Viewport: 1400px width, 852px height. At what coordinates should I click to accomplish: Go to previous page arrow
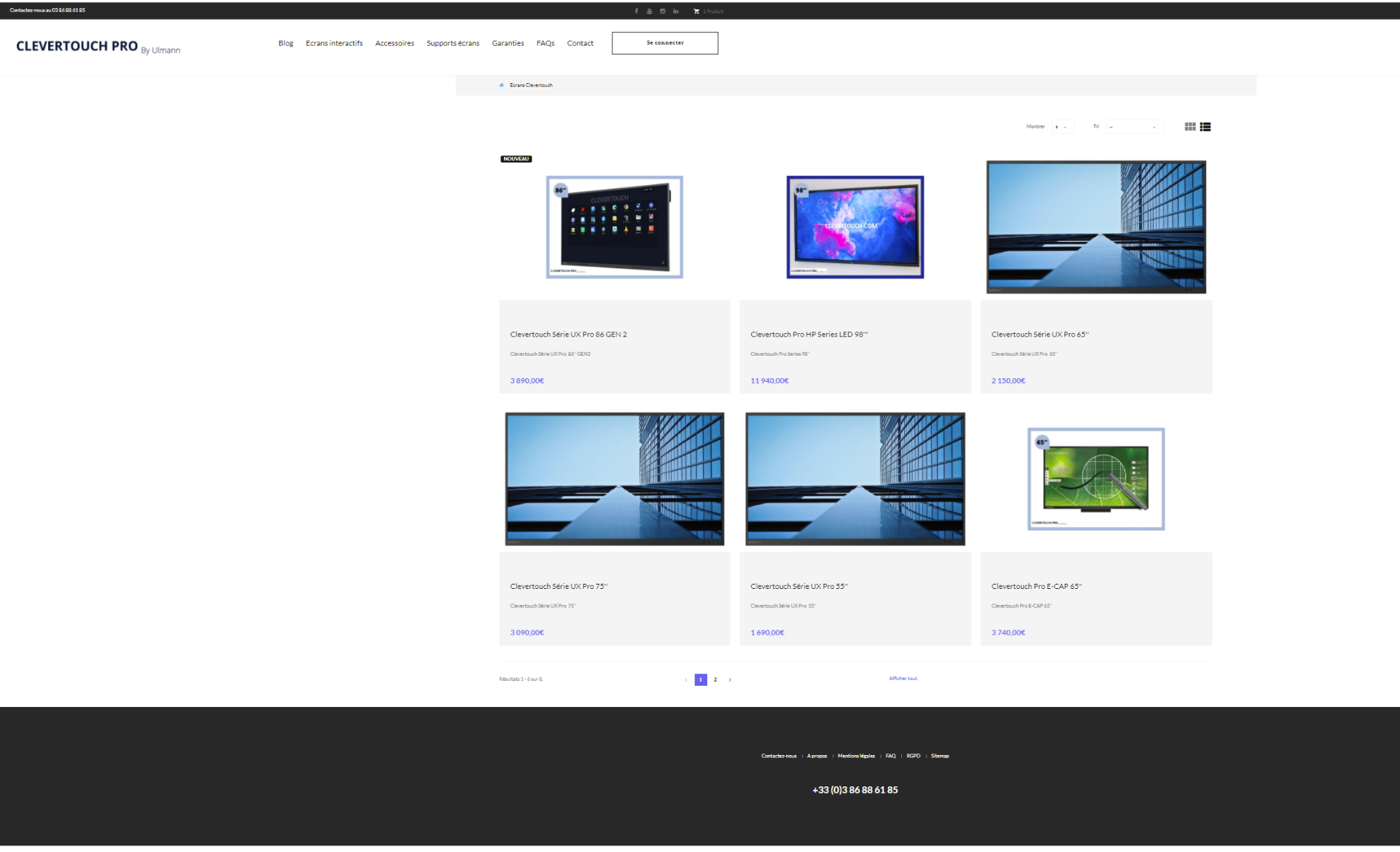686,680
